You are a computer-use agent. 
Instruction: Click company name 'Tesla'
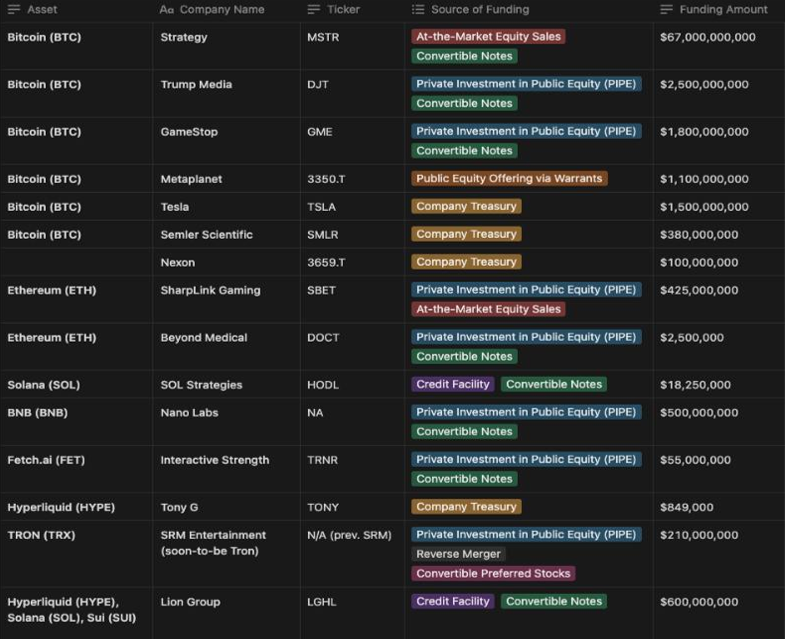point(175,207)
